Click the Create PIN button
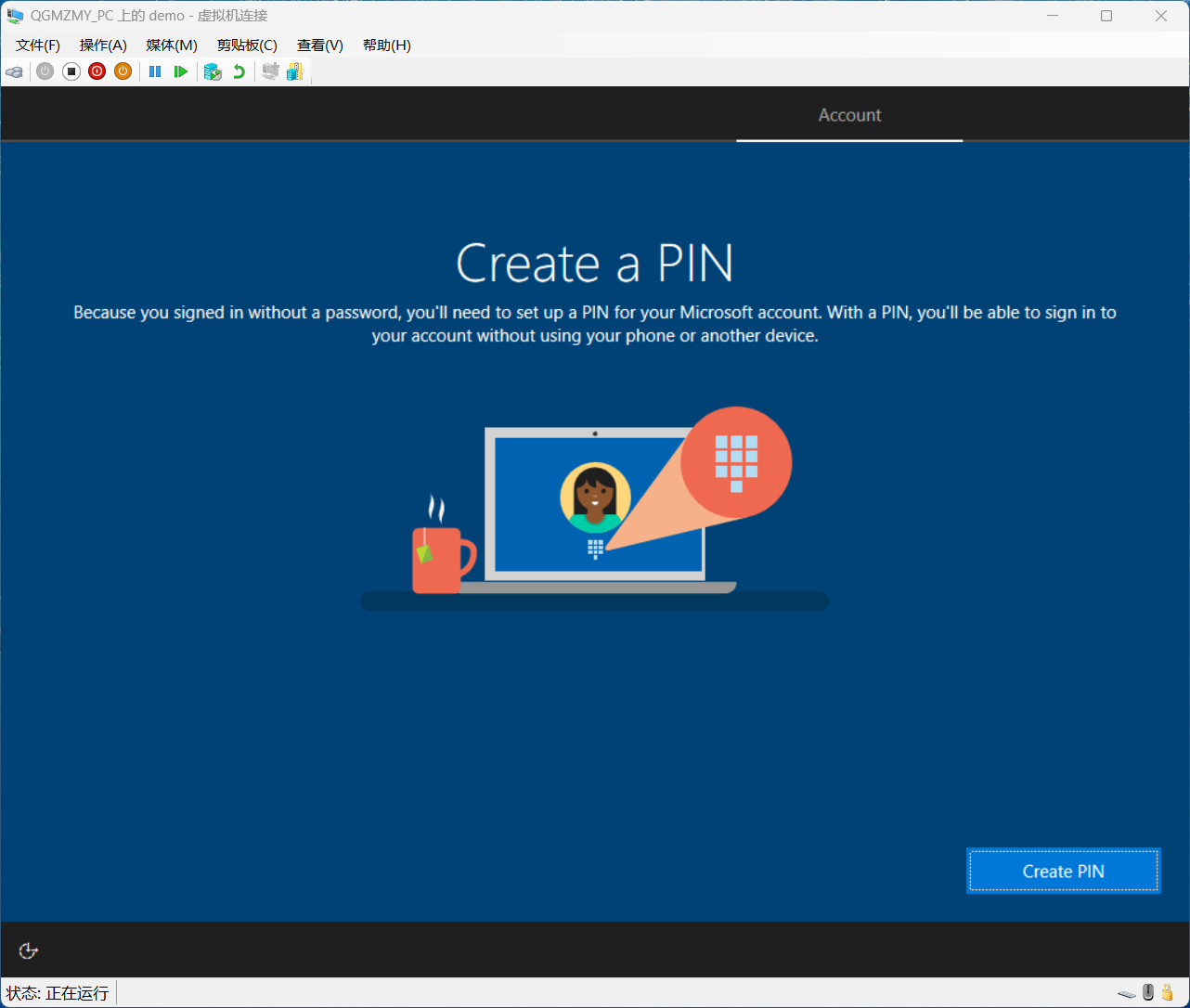The image size is (1190, 1008). click(x=1064, y=871)
